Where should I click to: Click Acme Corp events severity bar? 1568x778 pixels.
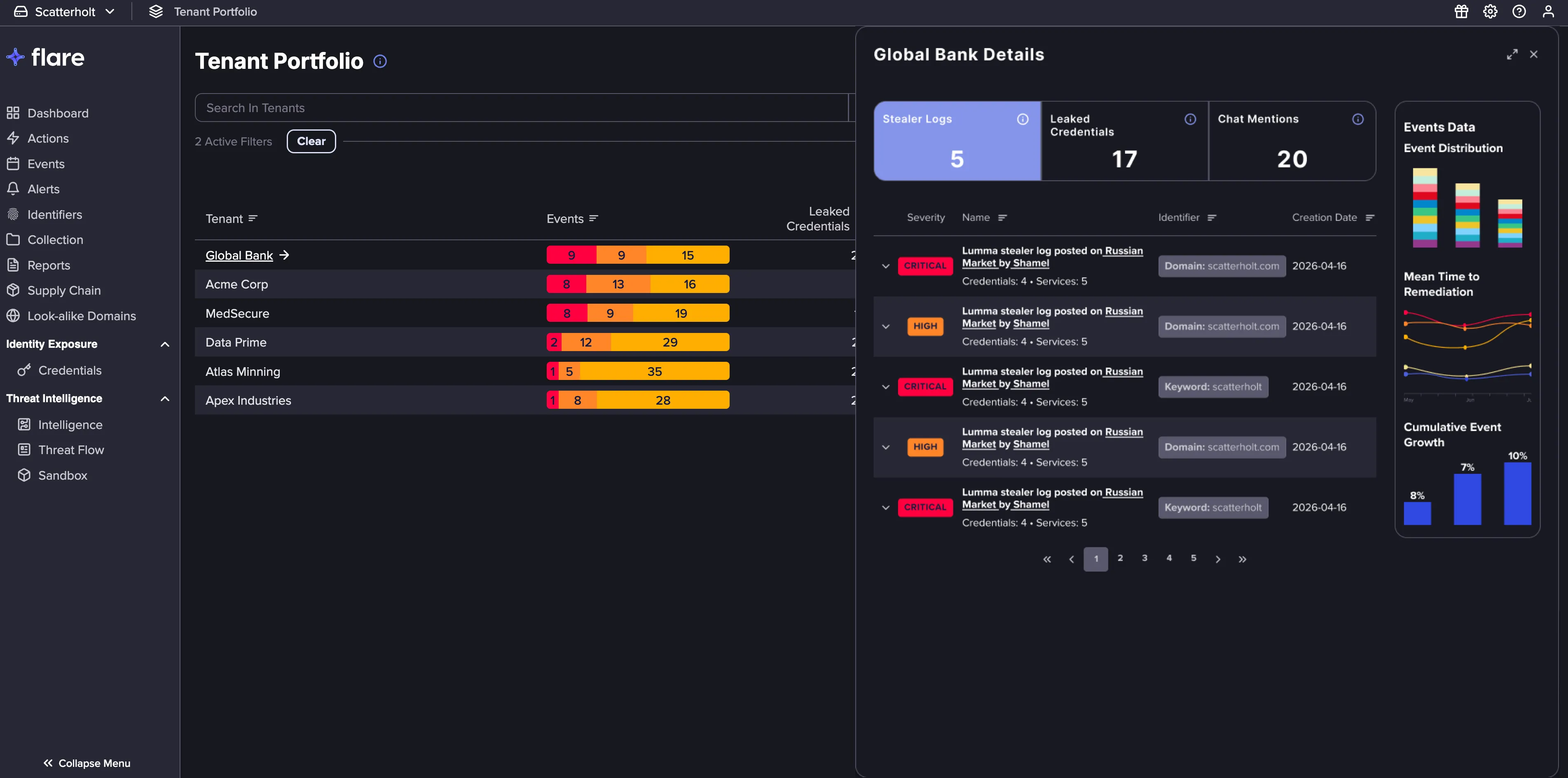pyautogui.click(x=638, y=284)
